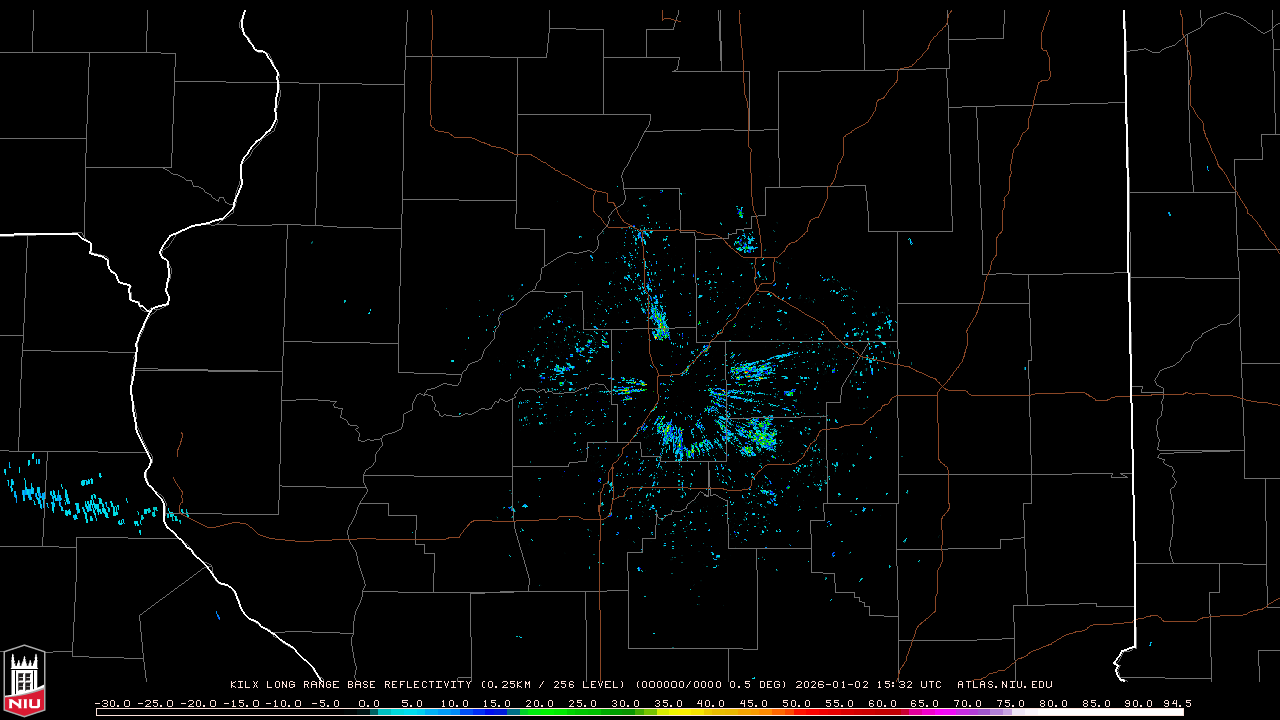Click the 000000/0000 code in the caption
The width and height of the screenshot is (1280, 720).
tap(682, 685)
